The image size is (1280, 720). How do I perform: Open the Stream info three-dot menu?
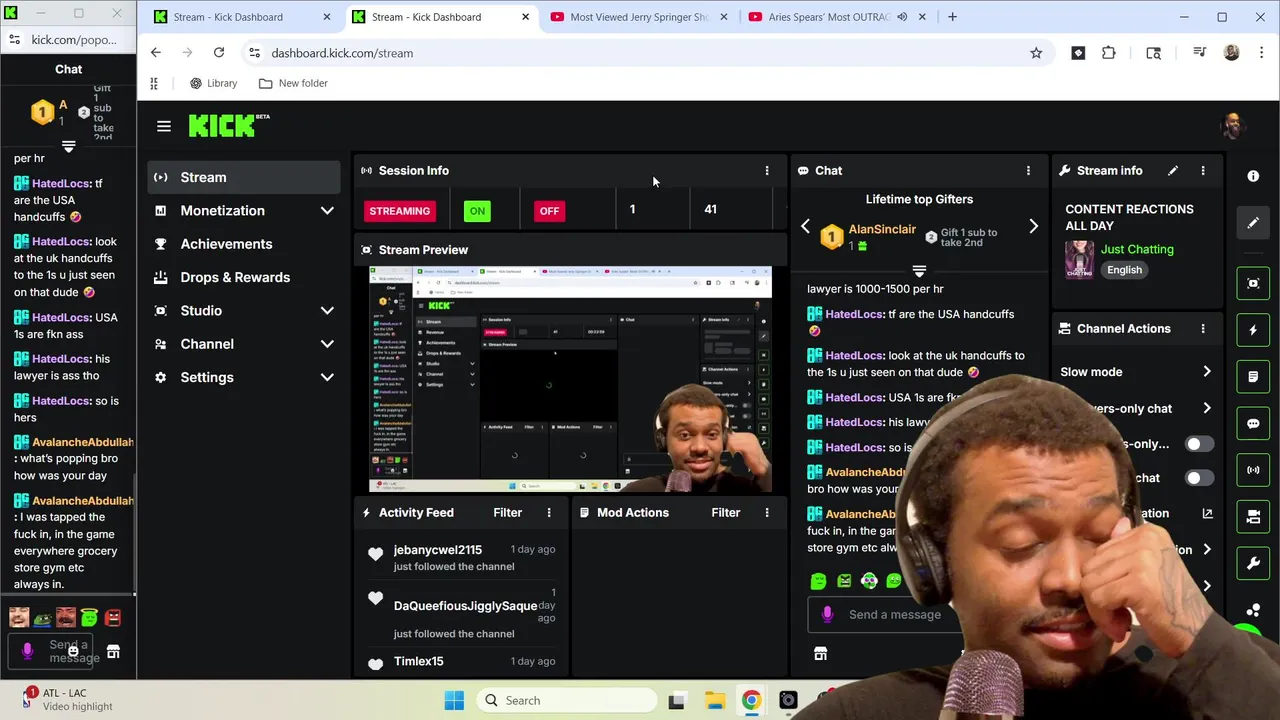point(1203,171)
